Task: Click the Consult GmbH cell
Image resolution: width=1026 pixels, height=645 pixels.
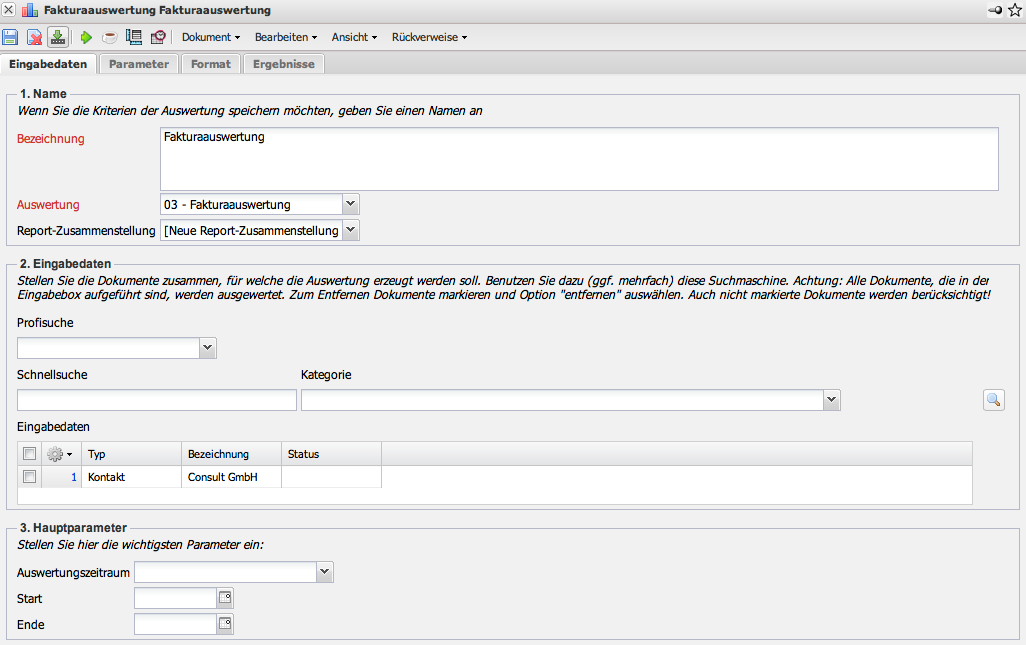Action: pyautogui.click(x=232, y=477)
